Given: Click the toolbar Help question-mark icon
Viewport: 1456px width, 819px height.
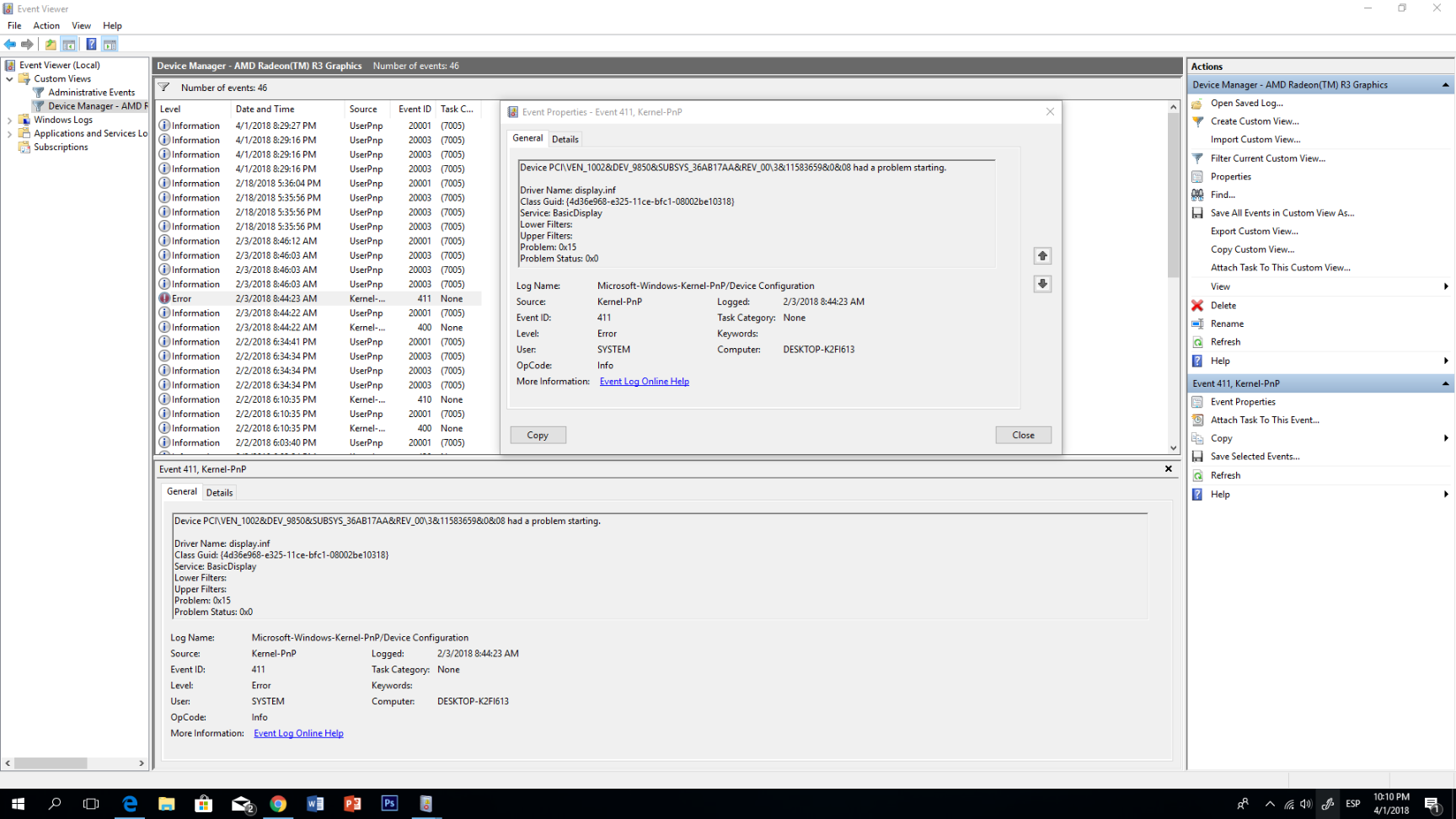Looking at the screenshot, I should [x=91, y=45].
